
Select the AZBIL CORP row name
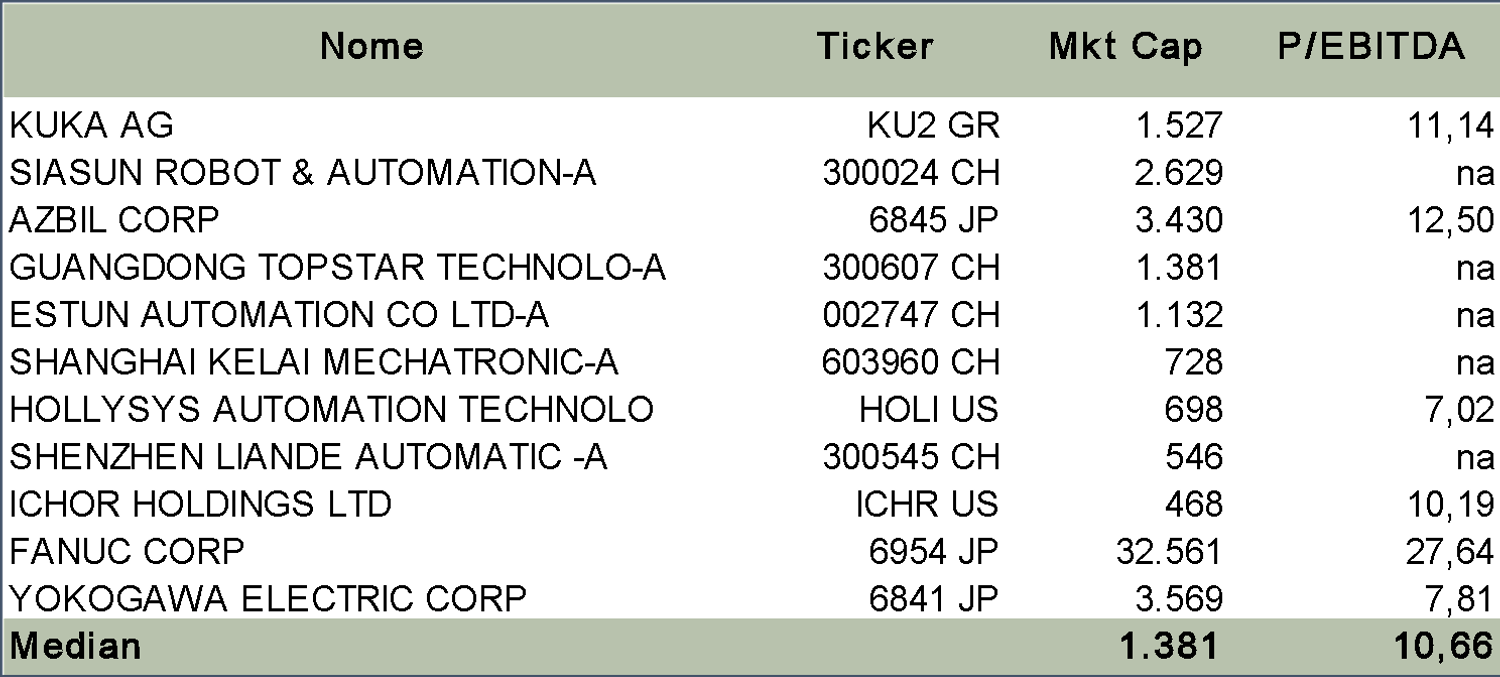(114, 220)
